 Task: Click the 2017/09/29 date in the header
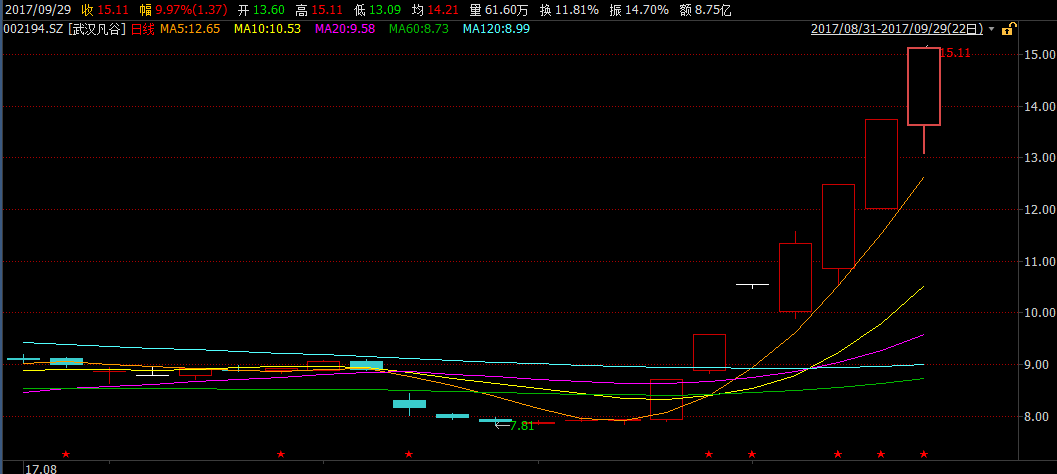click(x=37, y=10)
